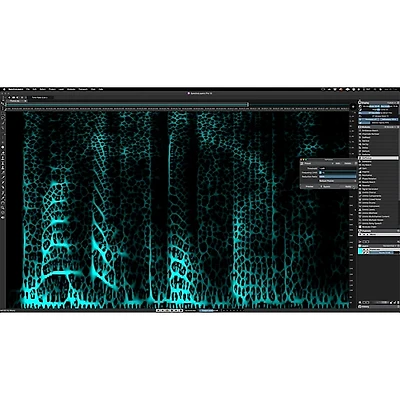Viewport: 400px width, 400px height.
Task: Select the Normalize module
Action: (x=379, y=175)
